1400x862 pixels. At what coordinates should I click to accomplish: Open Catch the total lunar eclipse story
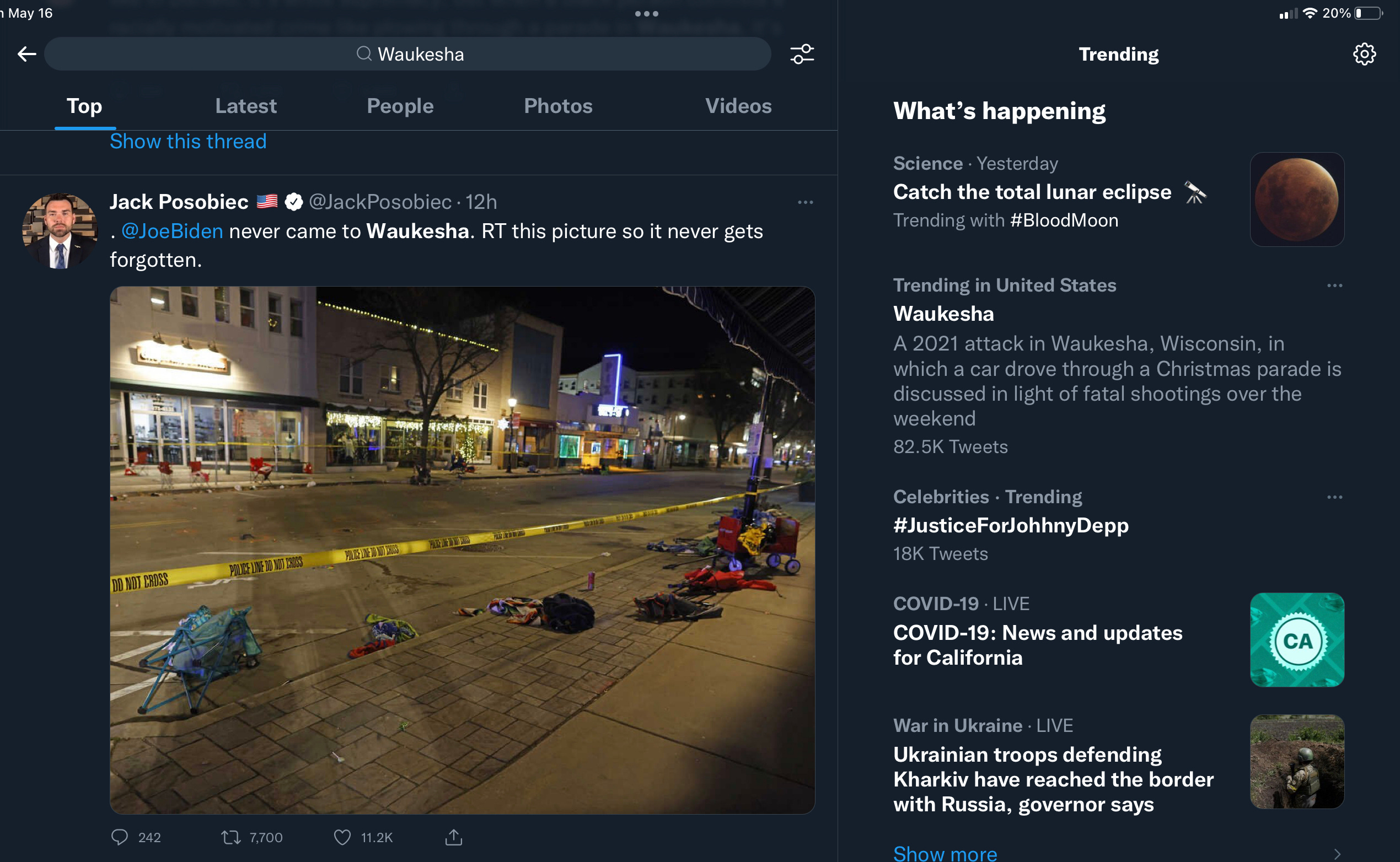1032,192
